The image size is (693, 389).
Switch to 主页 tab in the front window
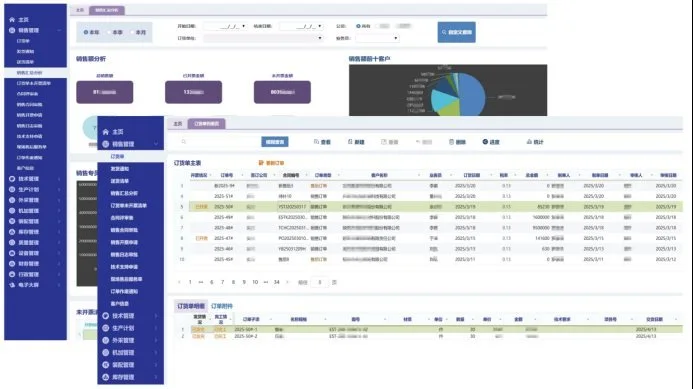pyautogui.click(x=178, y=124)
